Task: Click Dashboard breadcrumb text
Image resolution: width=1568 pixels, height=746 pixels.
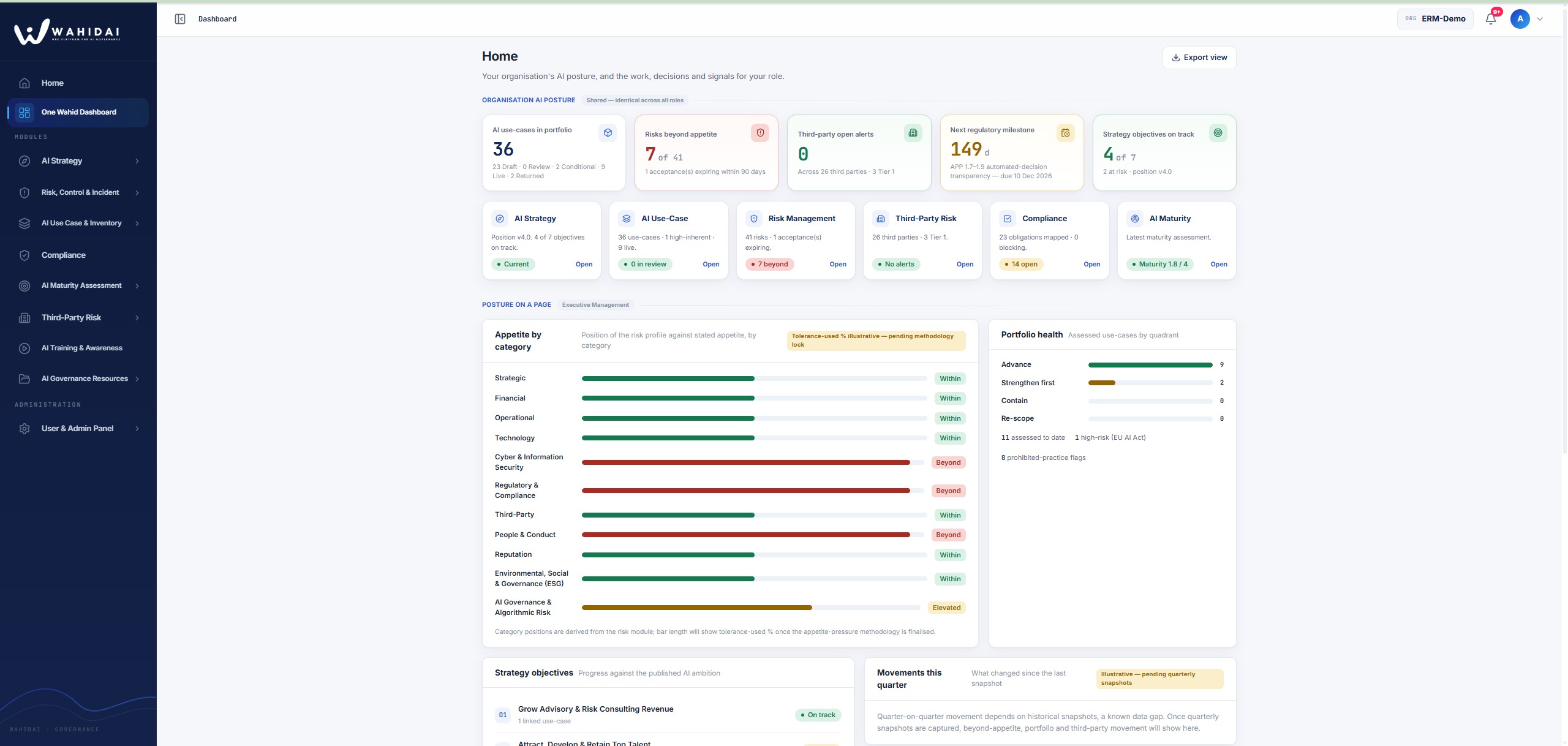Action: pos(217,19)
